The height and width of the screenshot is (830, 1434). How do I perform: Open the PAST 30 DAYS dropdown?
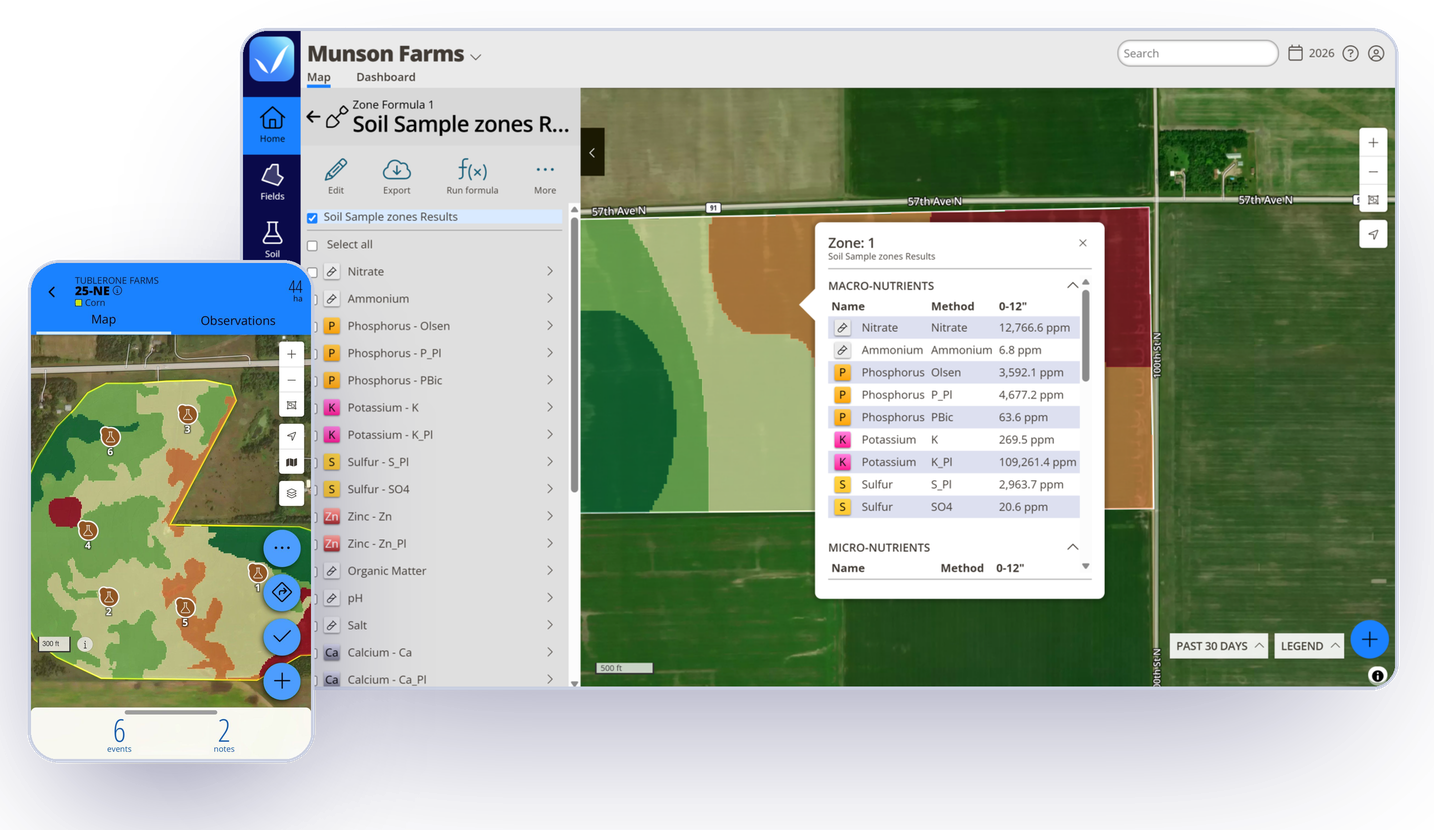pos(1219,646)
